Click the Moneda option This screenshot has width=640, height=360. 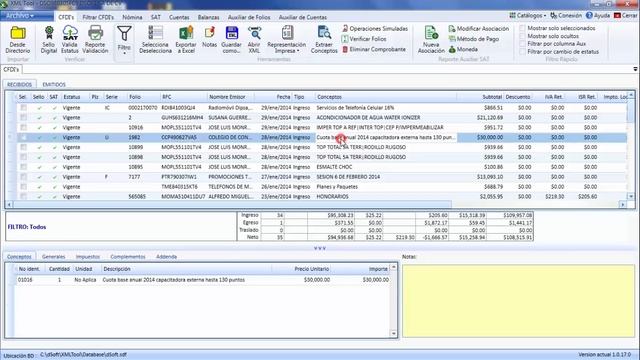pos(463,49)
